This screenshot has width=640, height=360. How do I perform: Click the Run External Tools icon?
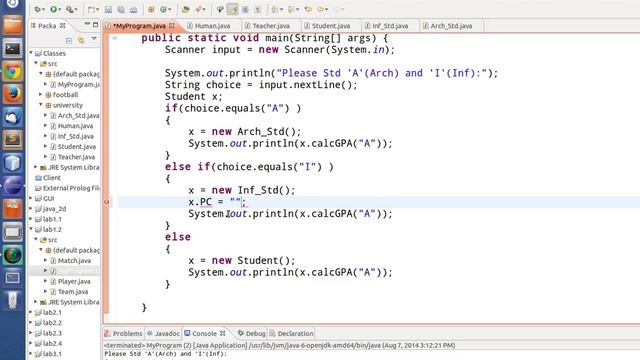[x=69, y=9]
